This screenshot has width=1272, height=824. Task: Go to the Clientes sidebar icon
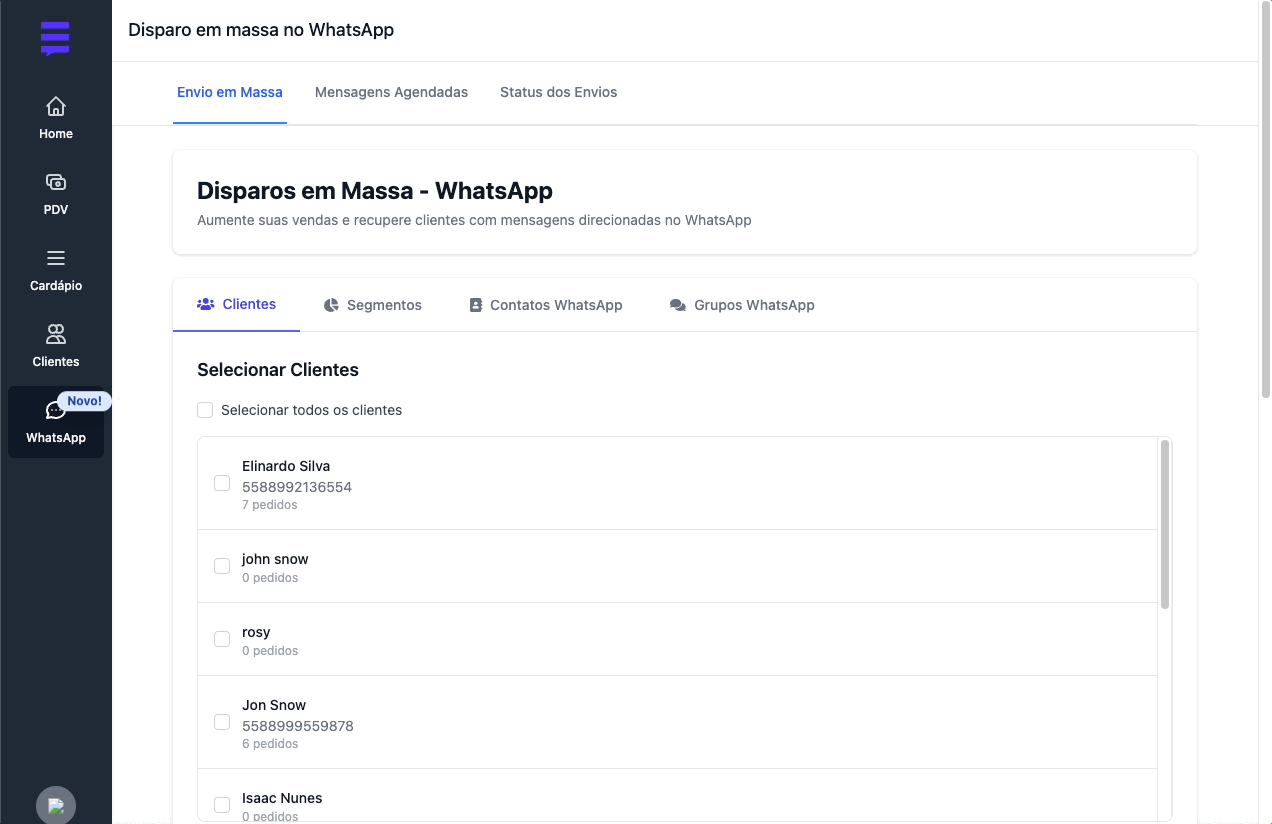tap(56, 334)
